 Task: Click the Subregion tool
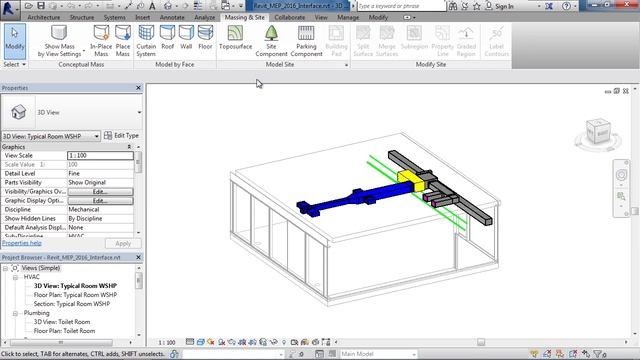[x=414, y=38]
